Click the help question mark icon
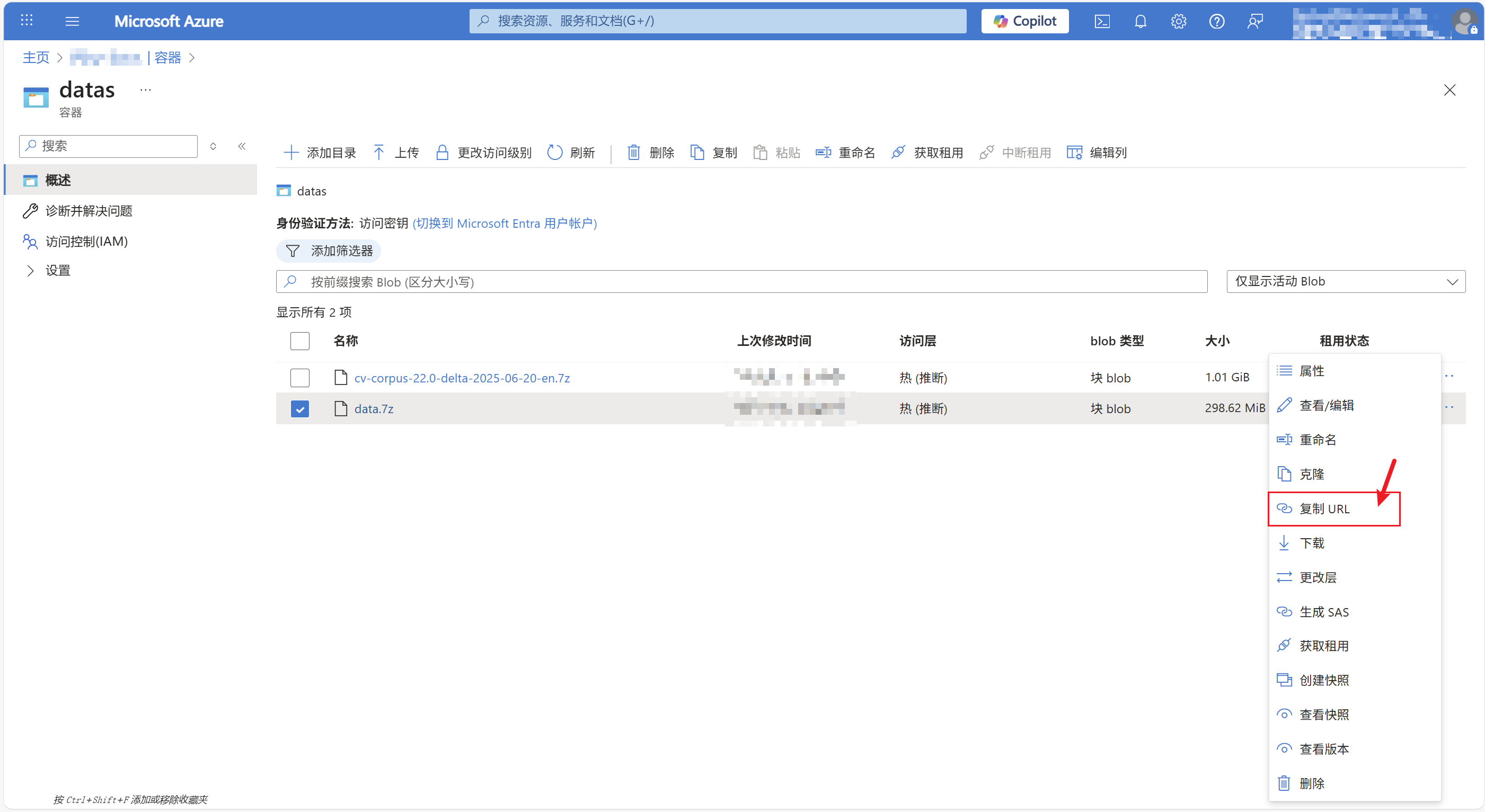Viewport: 1485px width, 812px height. (x=1216, y=21)
